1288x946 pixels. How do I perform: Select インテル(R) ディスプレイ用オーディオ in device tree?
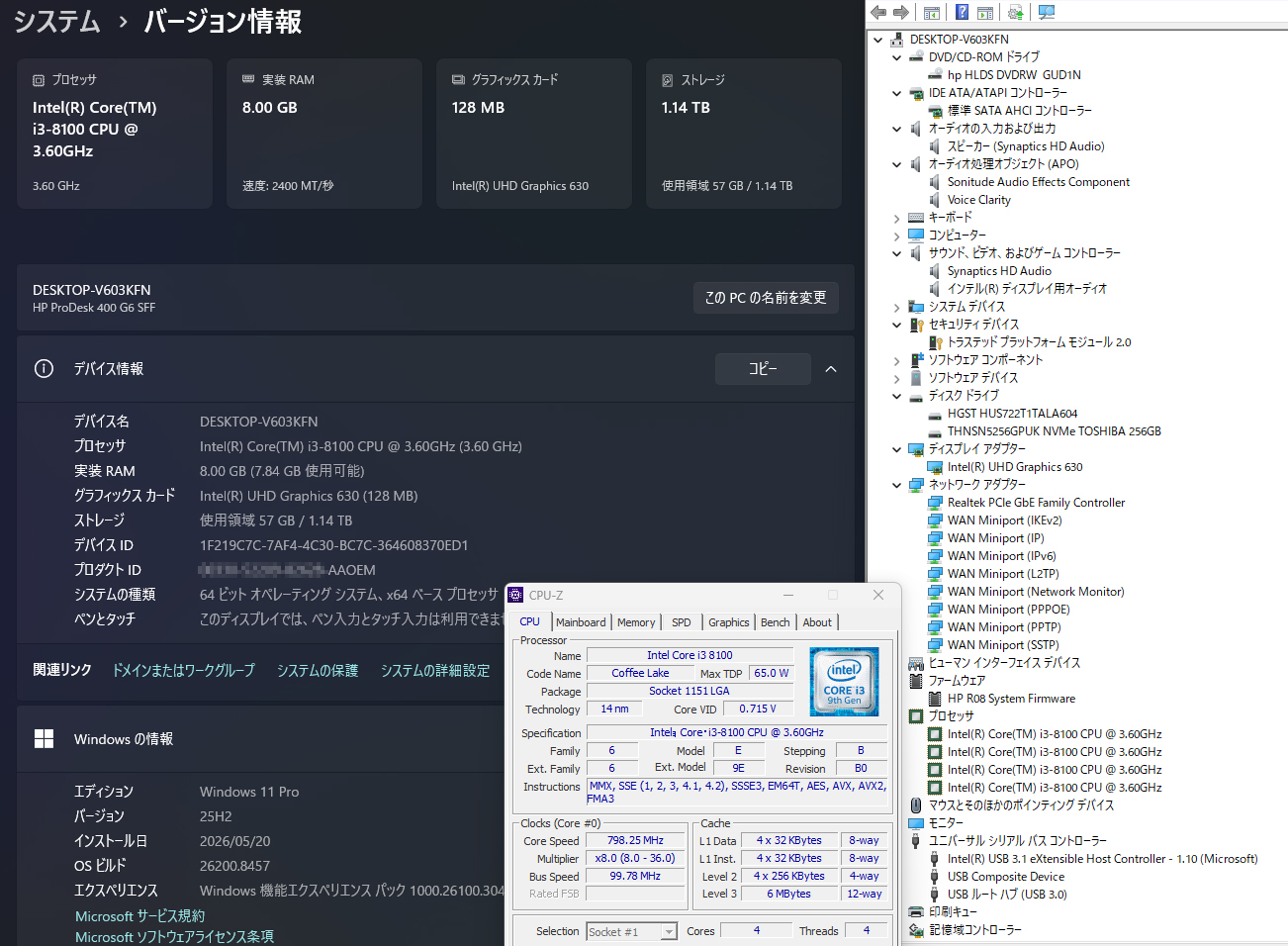click(1028, 289)
